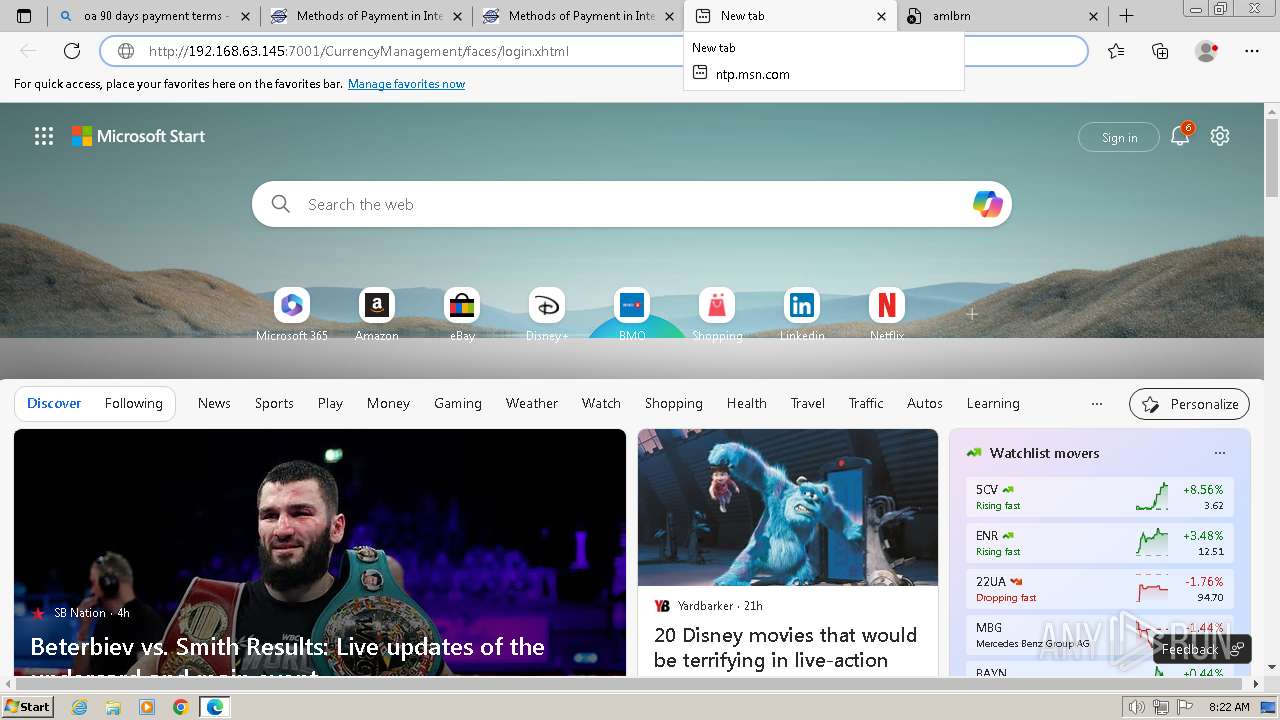Open Settings and more ellipsis menu
This screenshot has height=720, width=1280.
1252,51
